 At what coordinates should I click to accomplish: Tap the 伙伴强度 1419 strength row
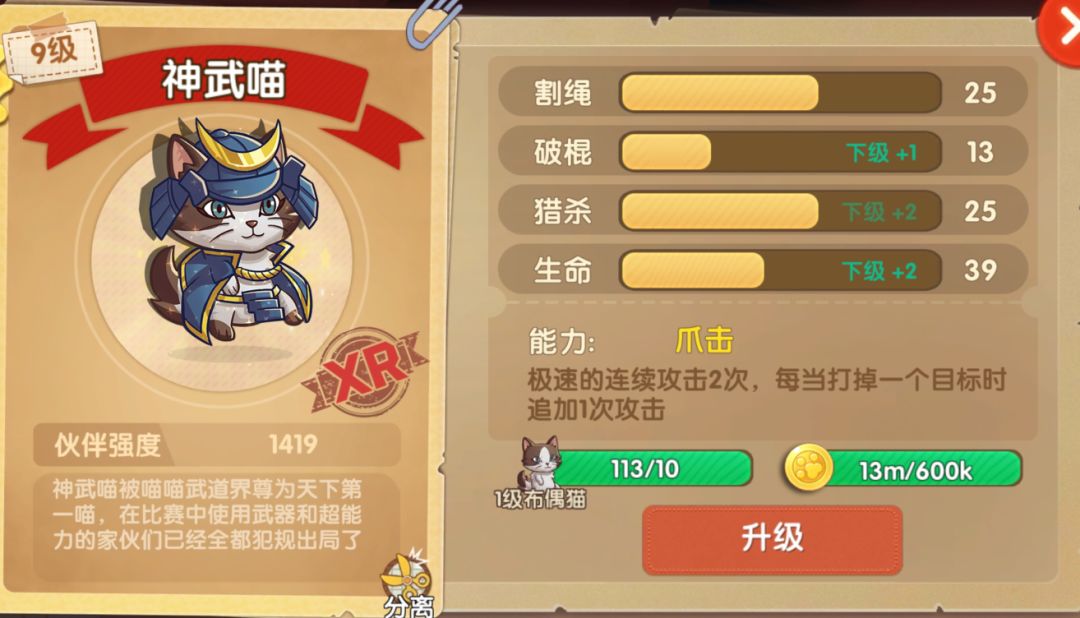pyautogui.click(x=216, y=445)
